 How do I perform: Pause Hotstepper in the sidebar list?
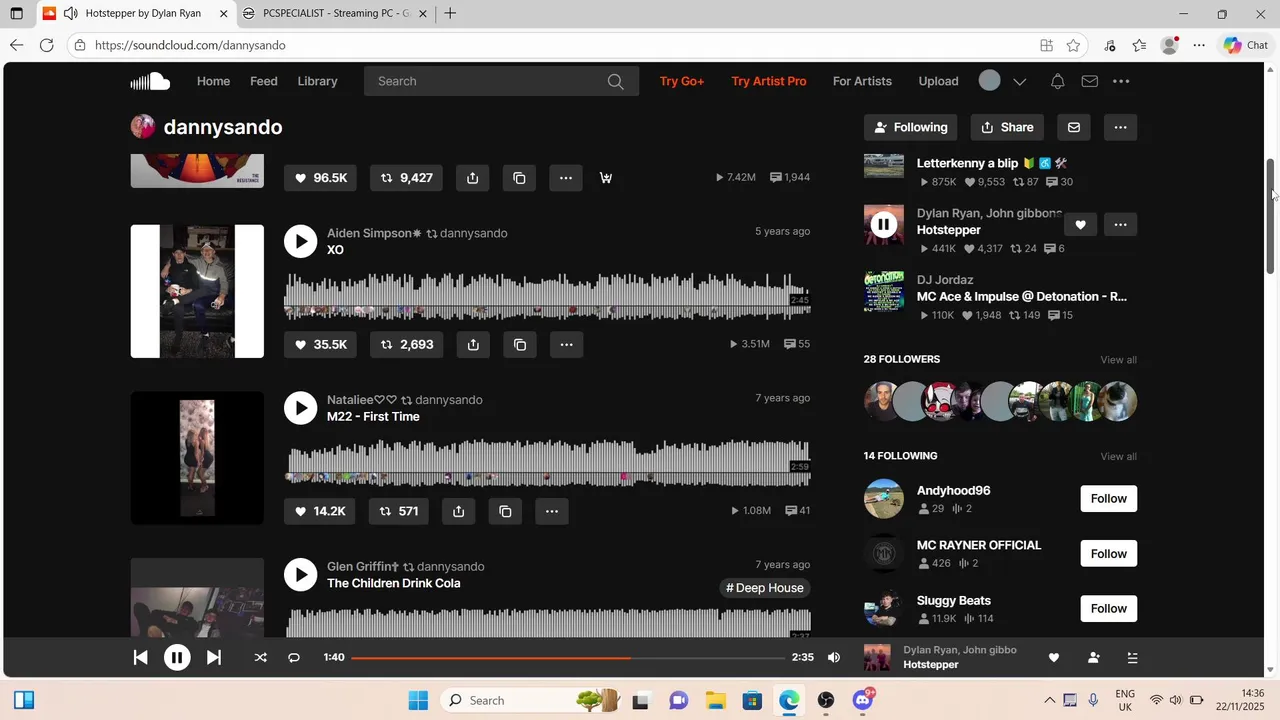(884, 225)
